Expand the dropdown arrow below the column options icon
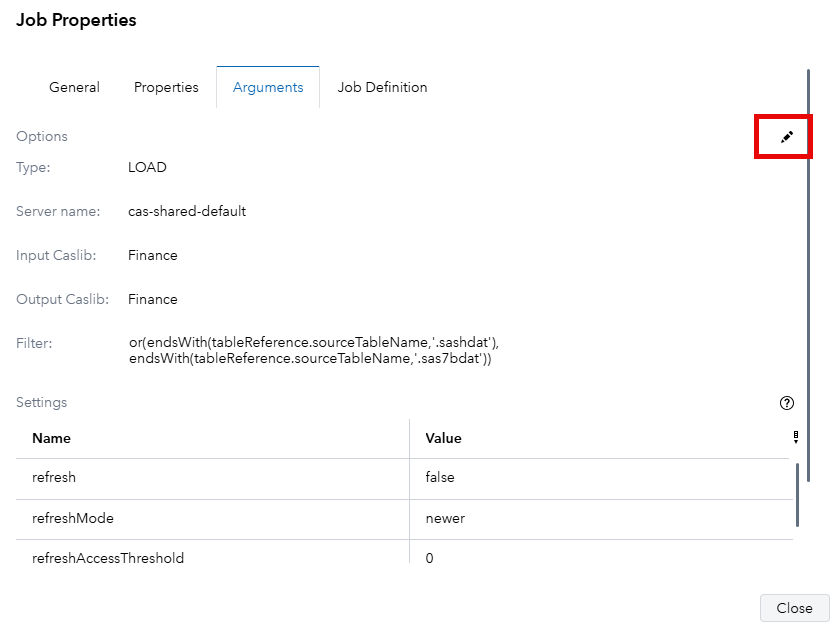 pyautogui.click(x=796, y=442)
